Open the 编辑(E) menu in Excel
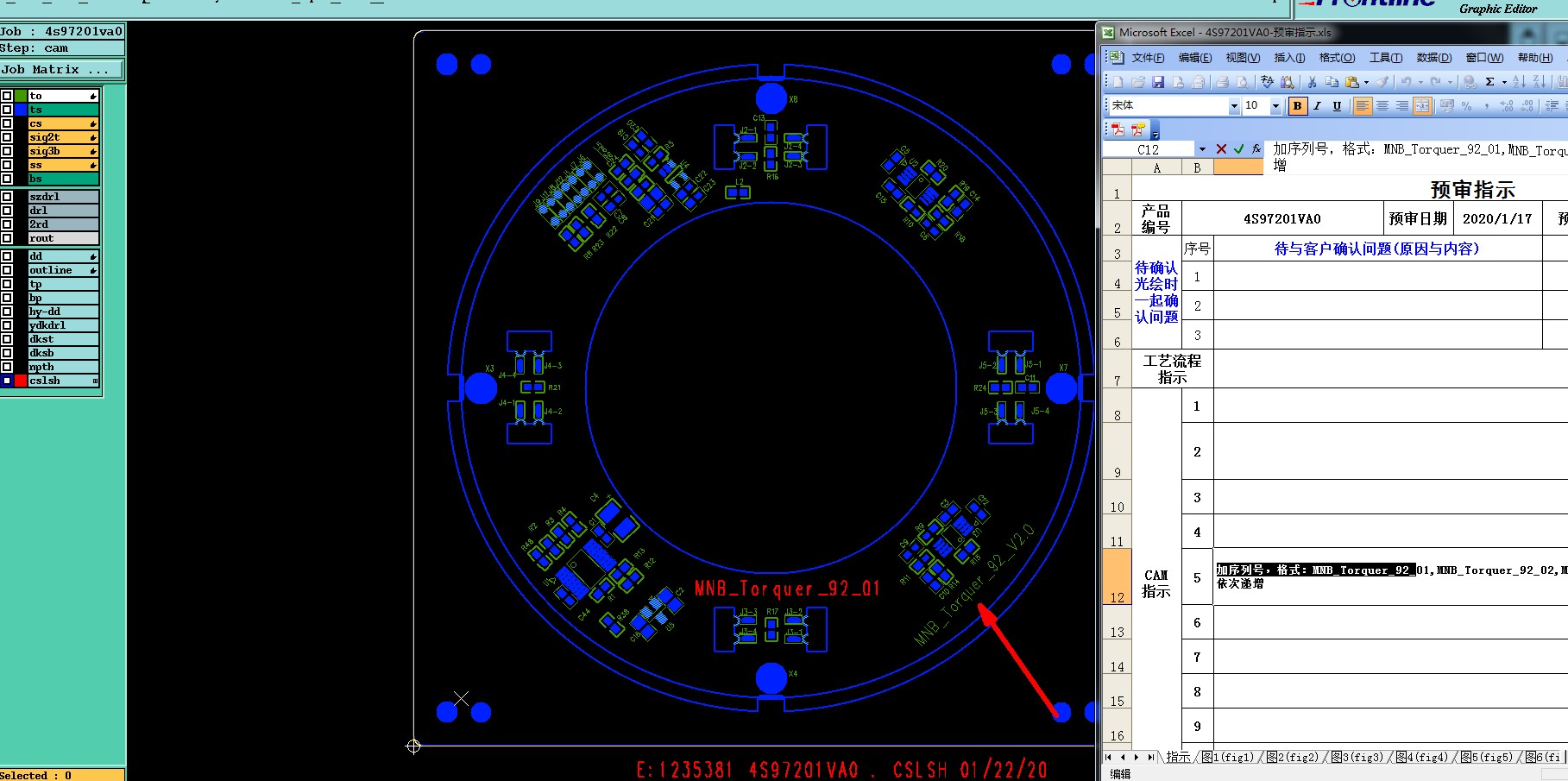 coord(1195,58)
